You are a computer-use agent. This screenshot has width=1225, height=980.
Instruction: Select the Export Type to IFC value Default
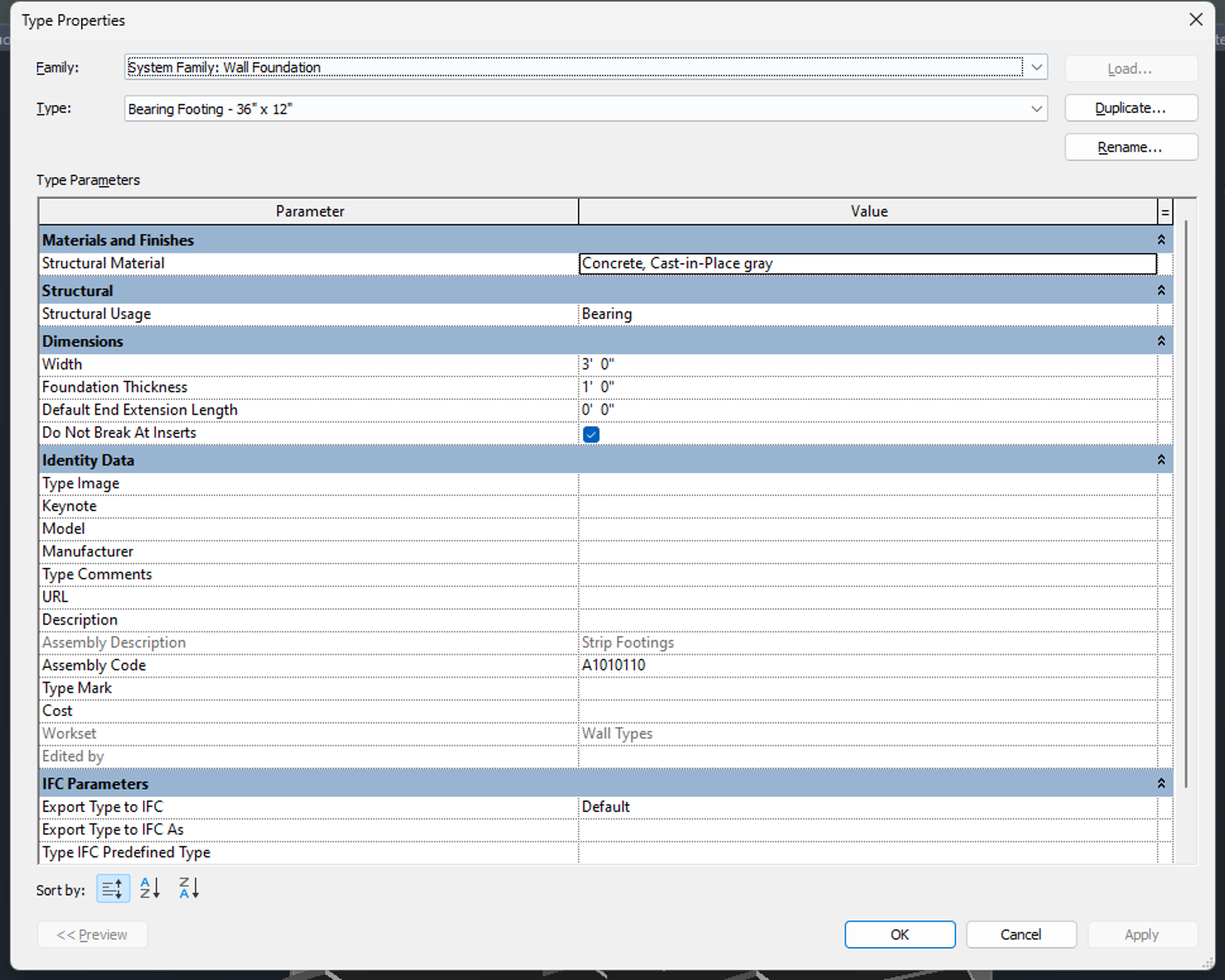867,807
